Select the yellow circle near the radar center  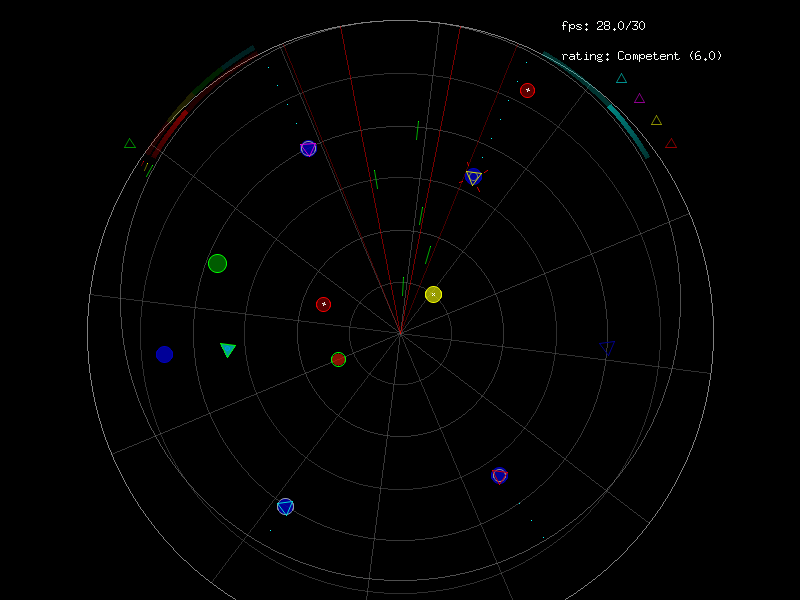point(433,294)
